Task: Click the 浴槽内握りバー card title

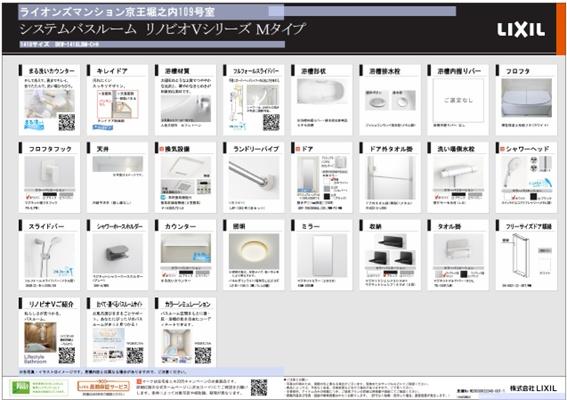Action: coord(459,71)
